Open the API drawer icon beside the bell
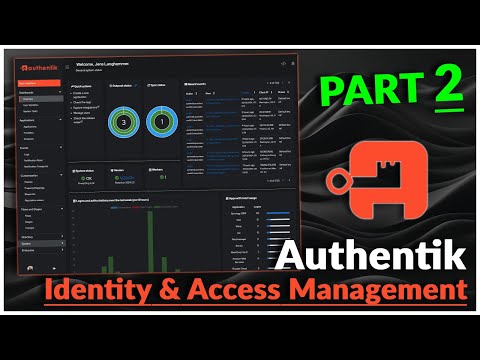Image resolution: width=480 pixels, height=360 pixels. 283,63
